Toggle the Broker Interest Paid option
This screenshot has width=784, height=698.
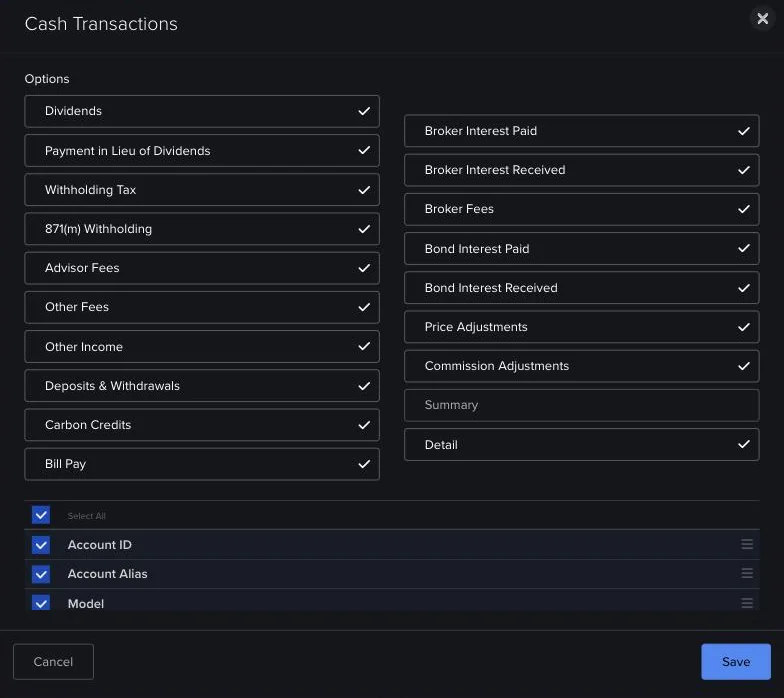[x=582, y=131]
